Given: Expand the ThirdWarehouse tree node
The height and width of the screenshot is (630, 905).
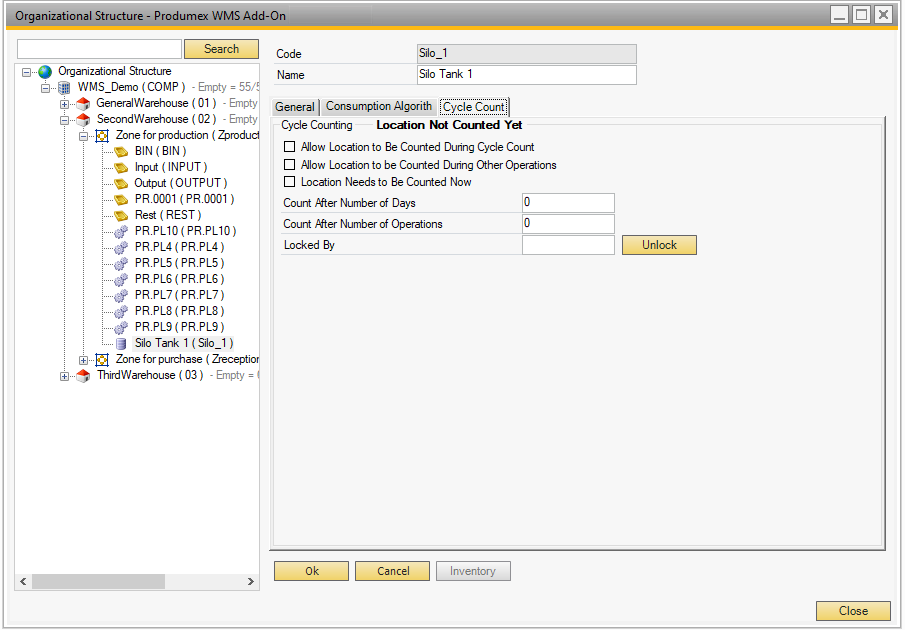Looking at the screenshot, I should pyautogui.click(x=65, y=376).
